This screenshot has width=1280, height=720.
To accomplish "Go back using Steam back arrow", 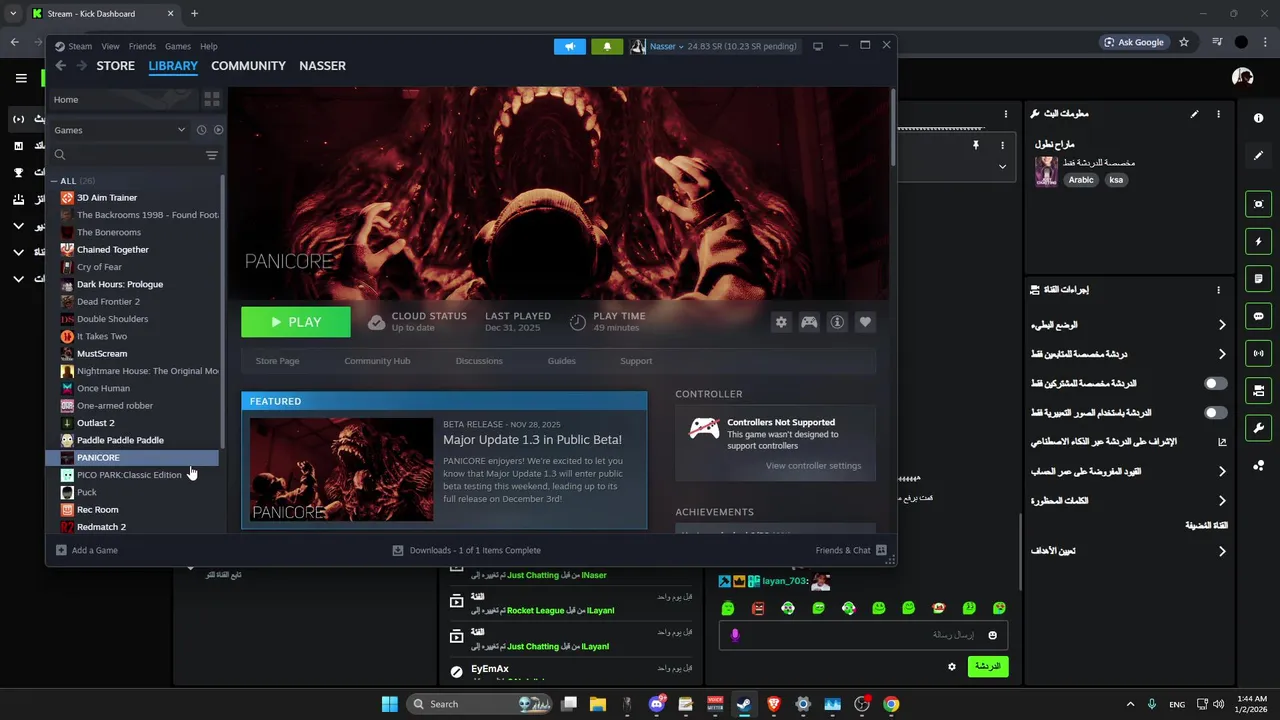I will 61,66.
